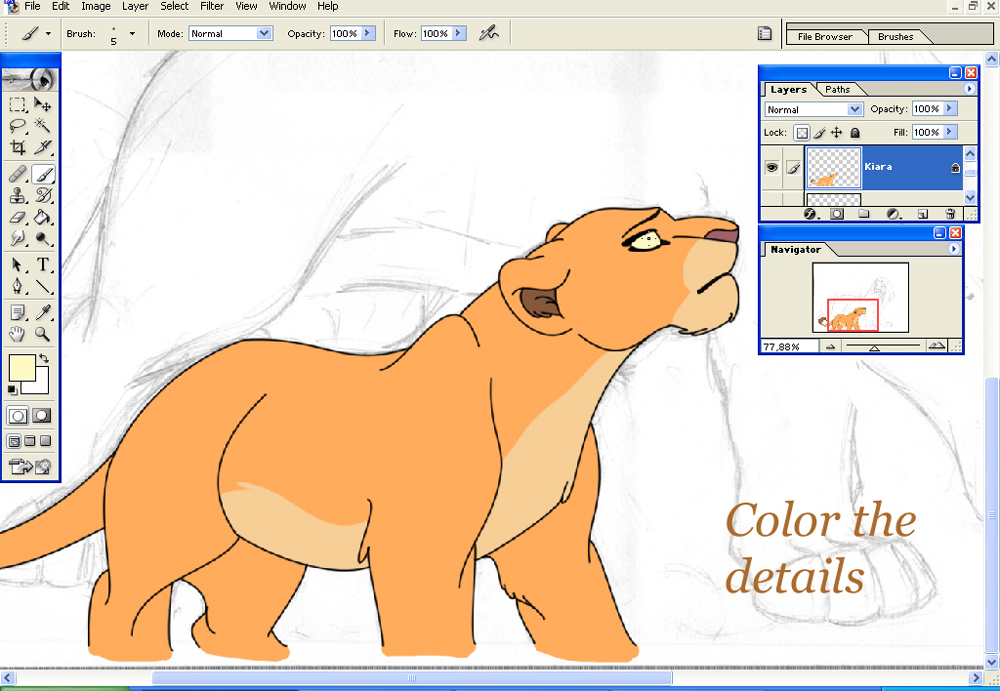Expand the layer Fill slider arrow
The width and height of the screenshot is (1000, 691).
click(x=950, y=132)
